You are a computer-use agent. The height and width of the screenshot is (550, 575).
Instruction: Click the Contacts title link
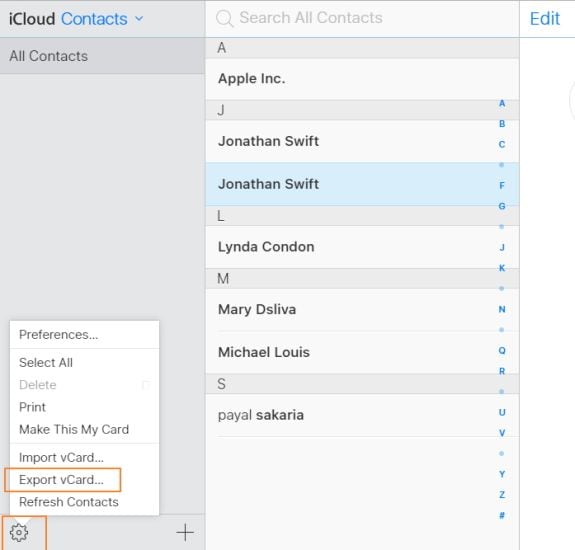click(x=94, y=19)
